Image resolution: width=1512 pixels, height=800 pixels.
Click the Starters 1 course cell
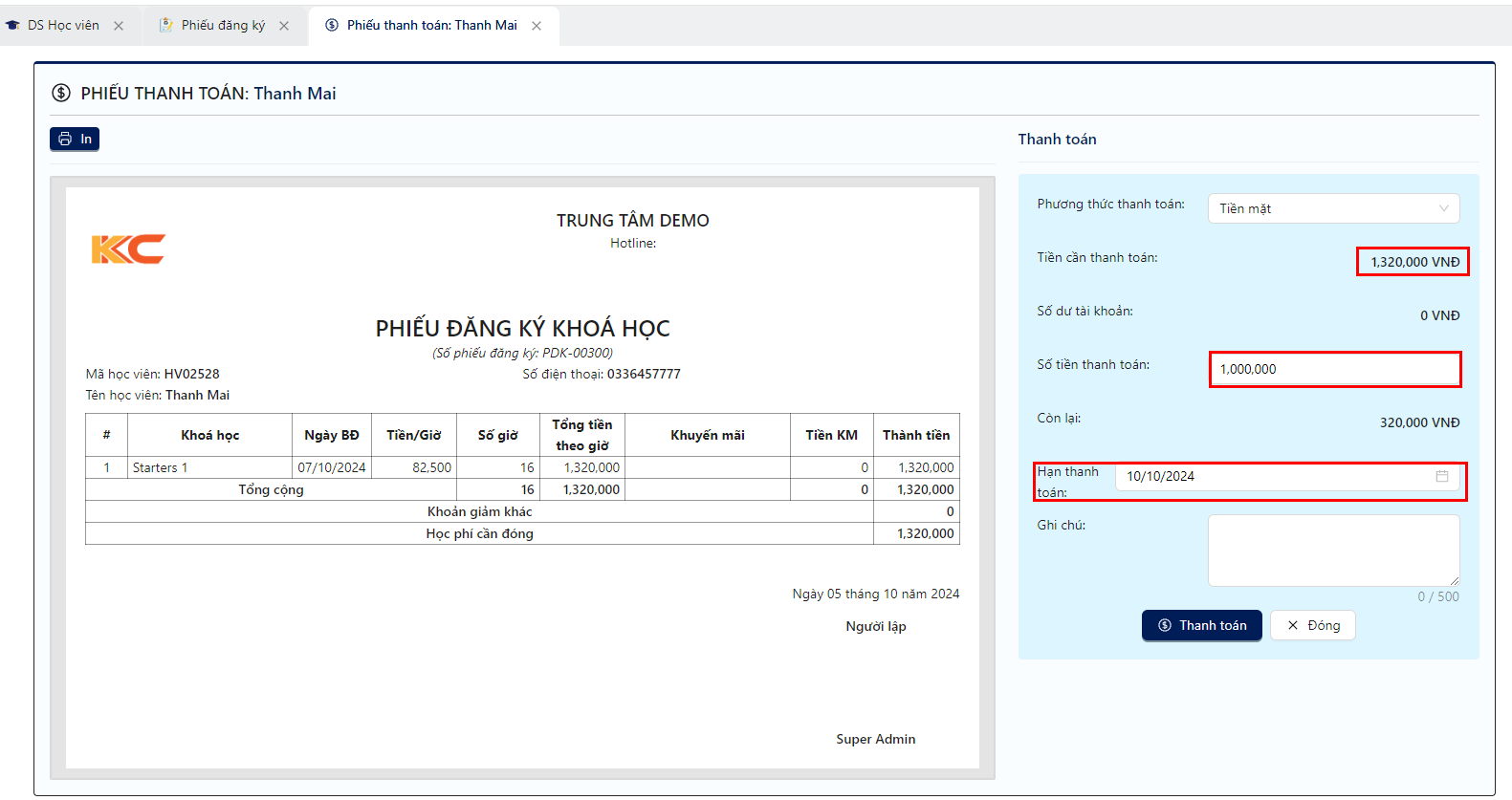pos(209,467)
